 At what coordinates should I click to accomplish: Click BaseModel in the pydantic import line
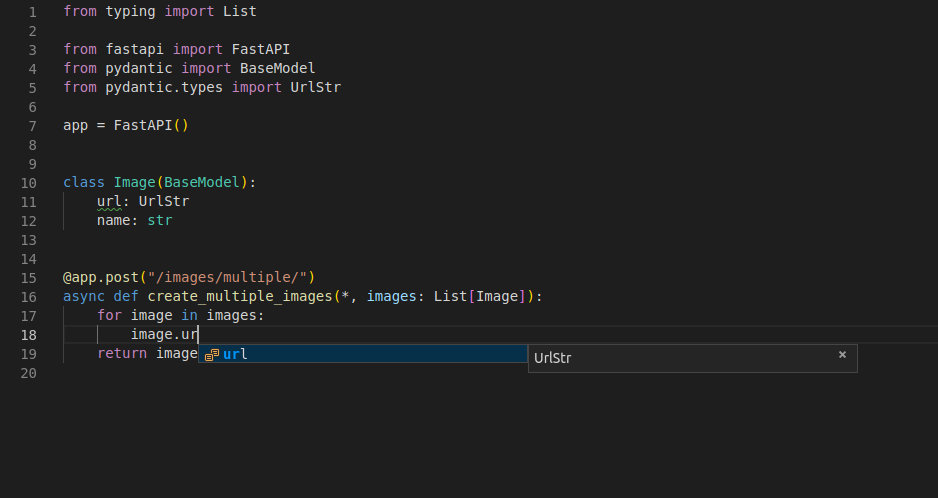277,69
